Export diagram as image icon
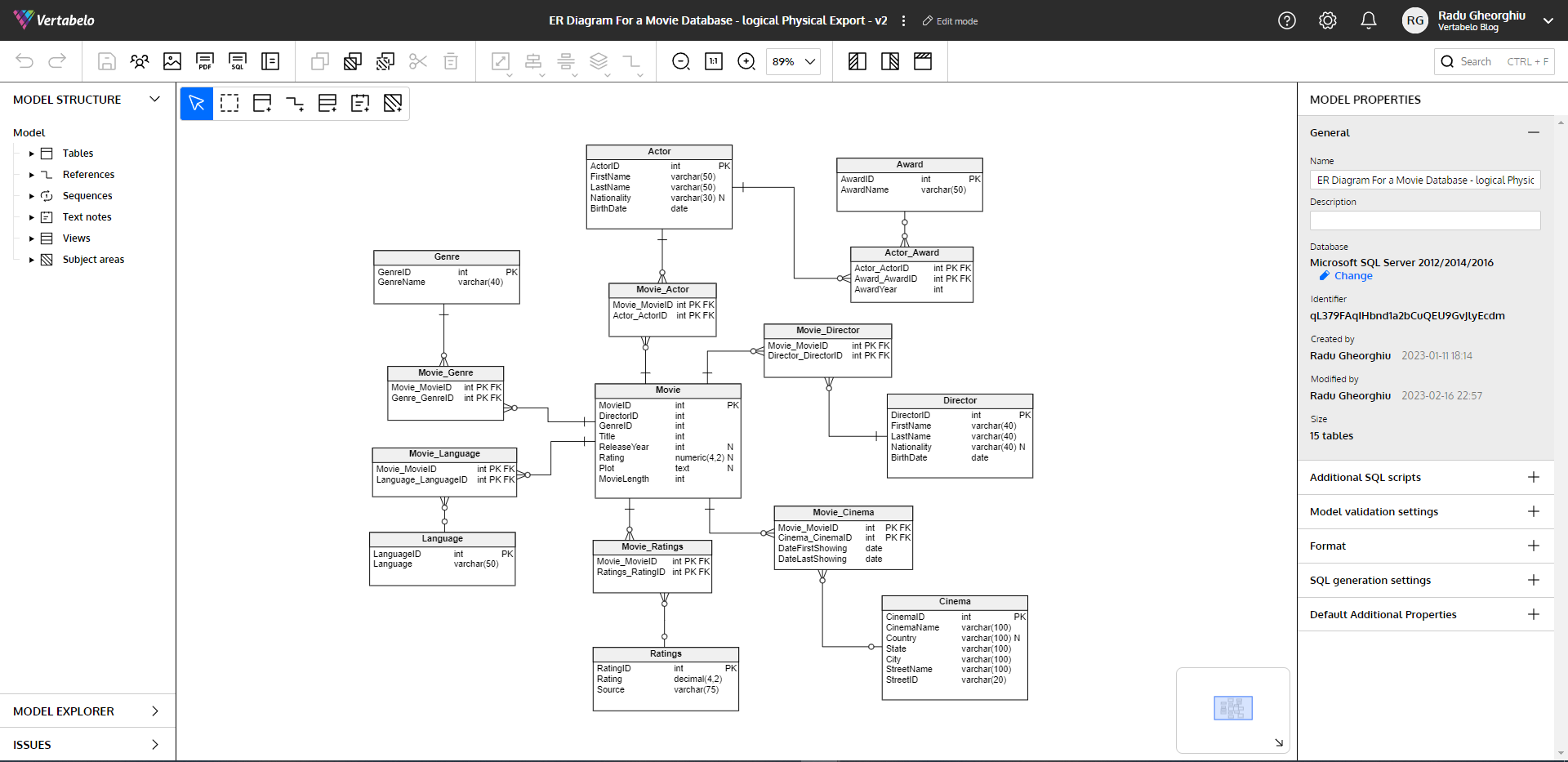 172,61
